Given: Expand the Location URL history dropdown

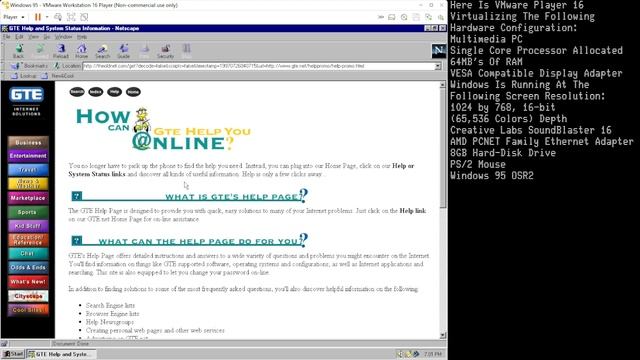Looking at the screenshot, I should point(438,66).
